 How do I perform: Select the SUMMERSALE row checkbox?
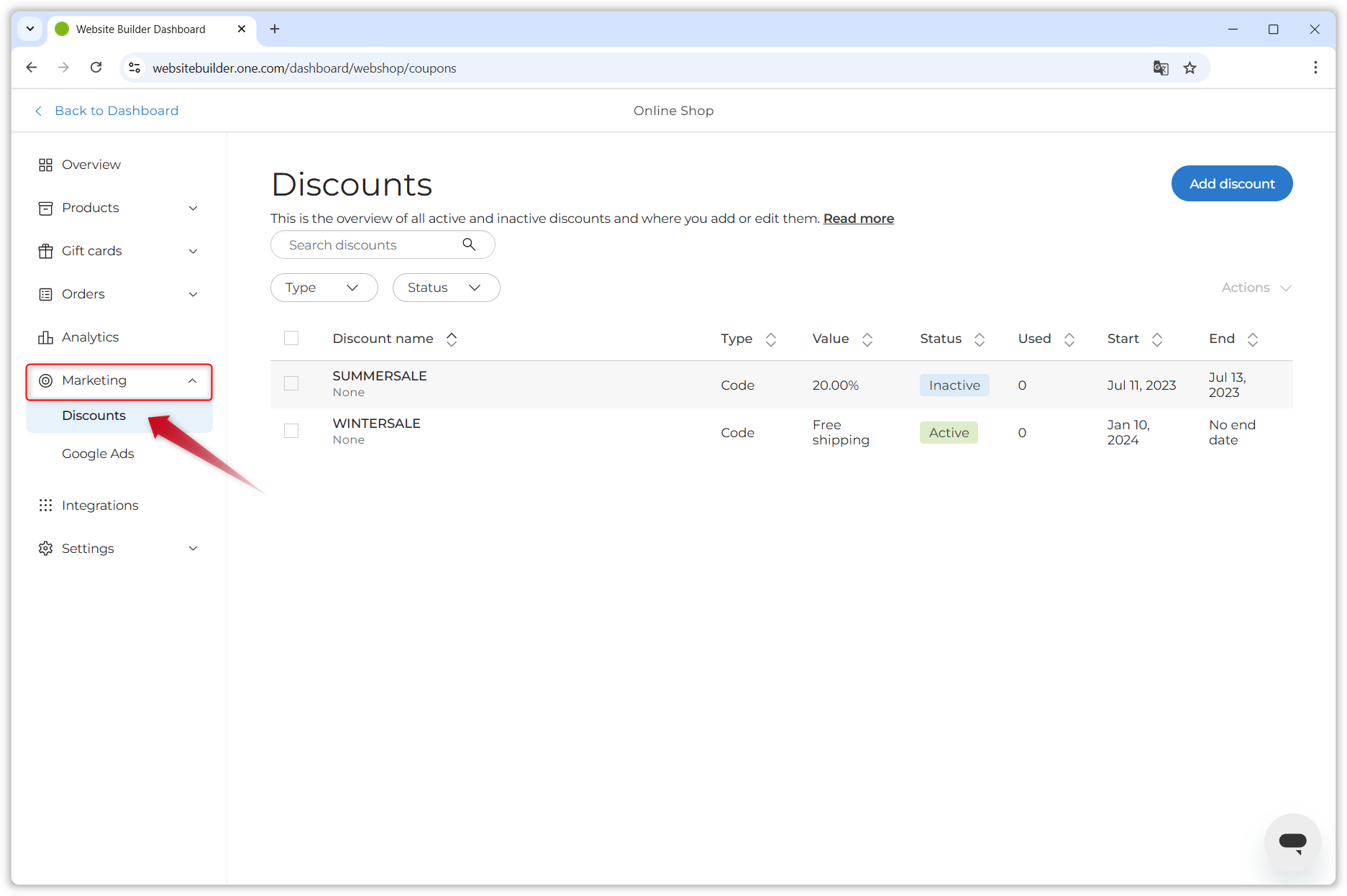pos(291,383)
